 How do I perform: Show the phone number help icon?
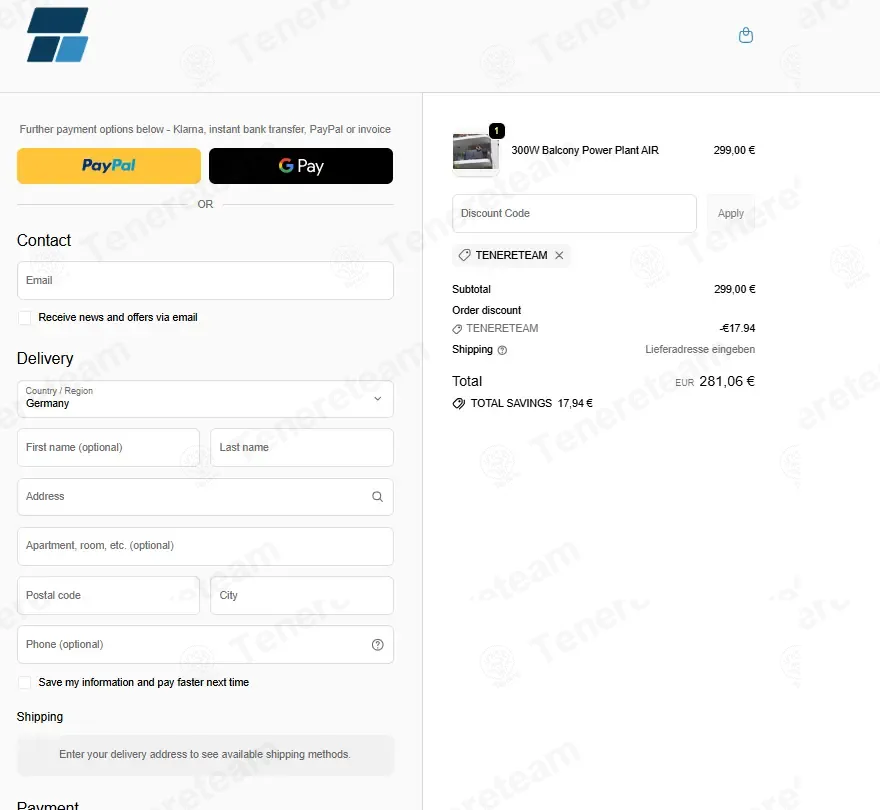pyautogui.click(x=378, y=644)
